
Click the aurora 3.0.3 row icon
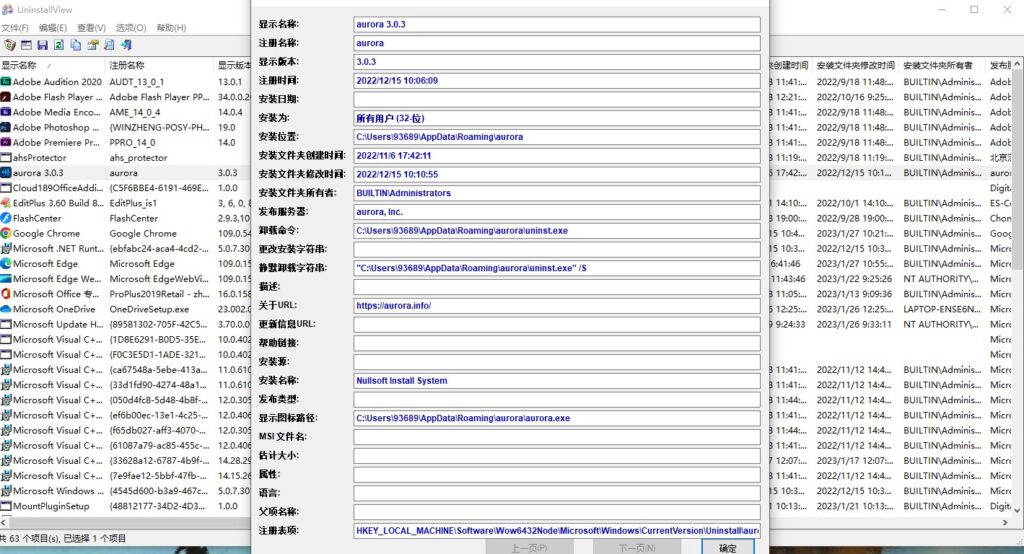pos(6,172)
